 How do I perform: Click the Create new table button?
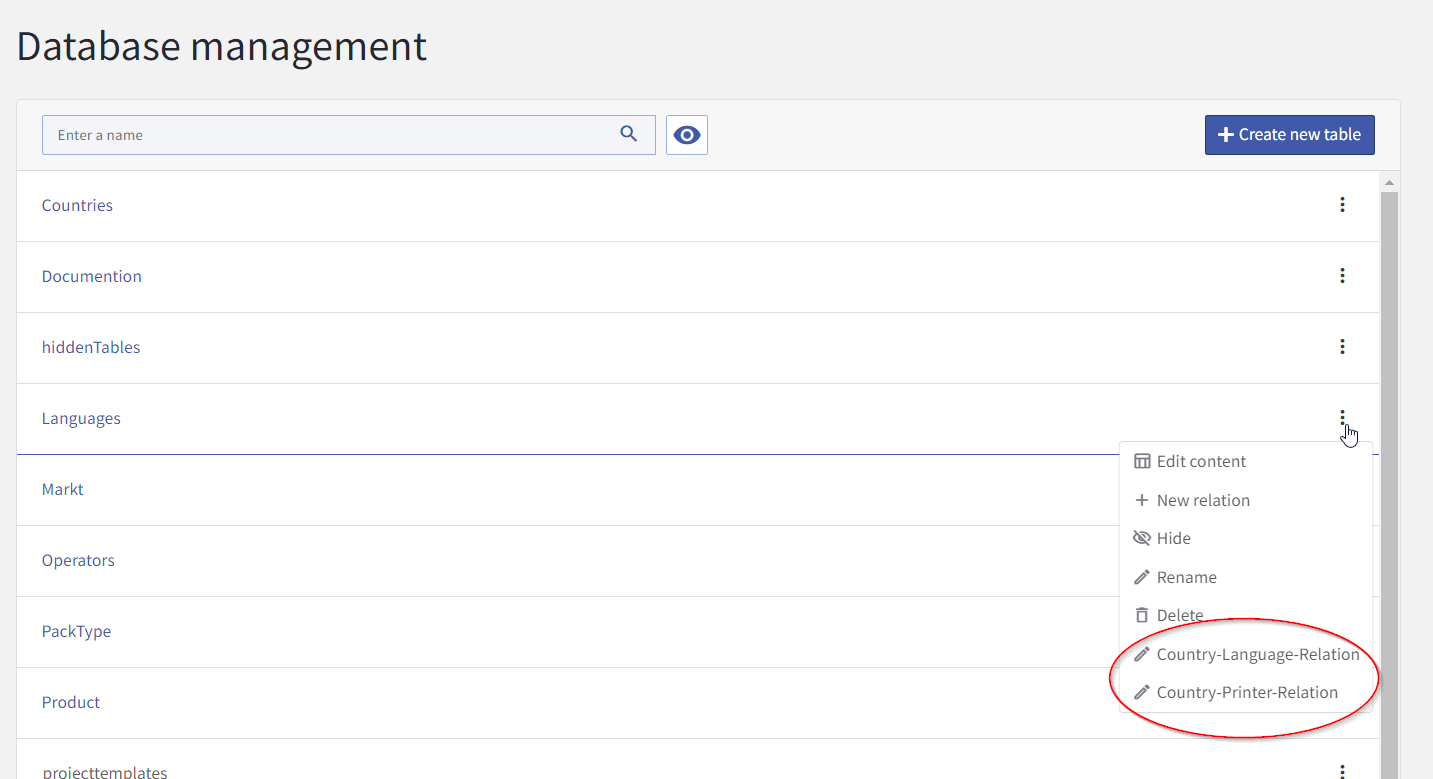pyautogui.click(x=1289, y=135)
